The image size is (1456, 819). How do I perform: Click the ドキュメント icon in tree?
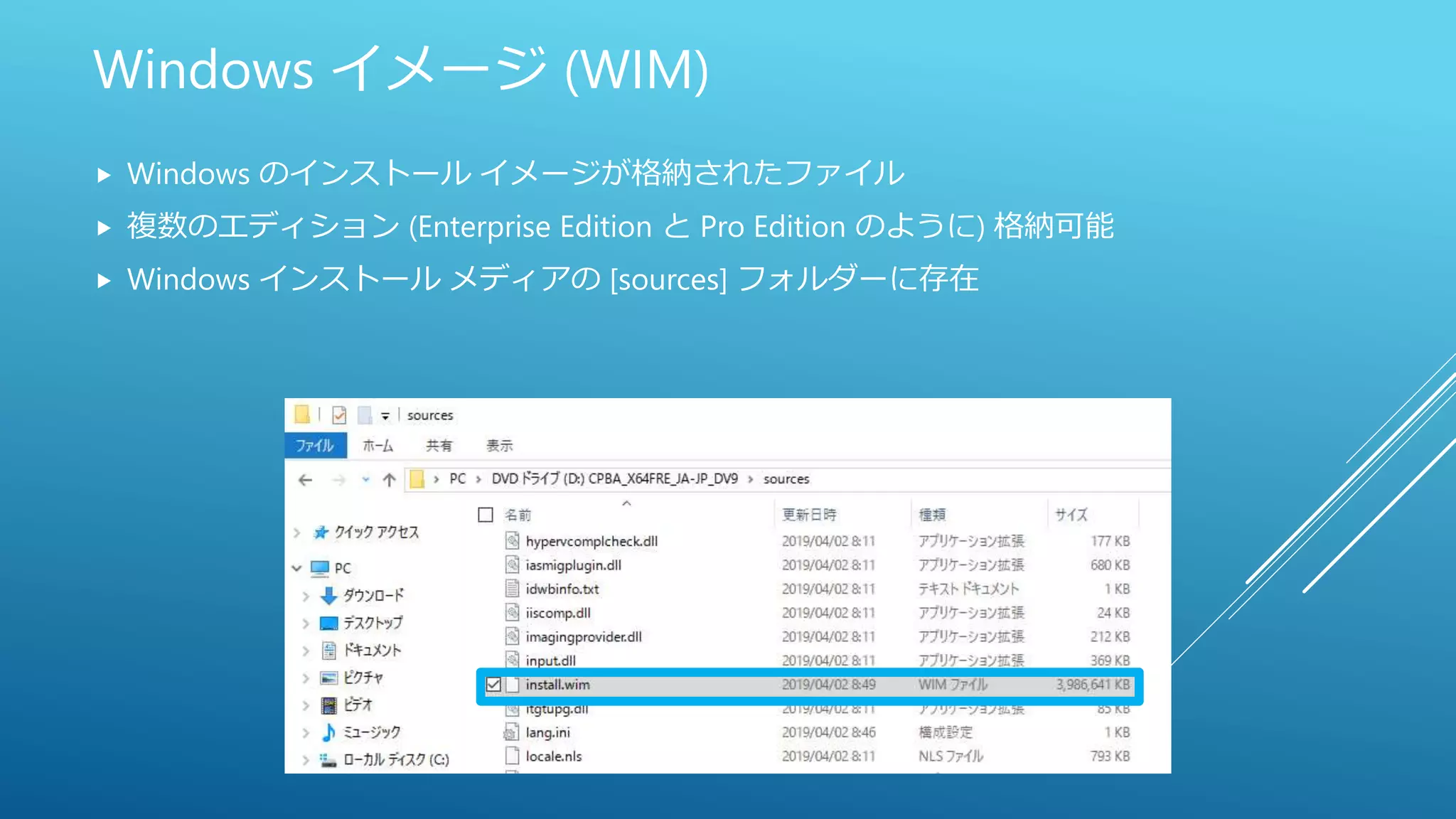click(x=328, y=651)
